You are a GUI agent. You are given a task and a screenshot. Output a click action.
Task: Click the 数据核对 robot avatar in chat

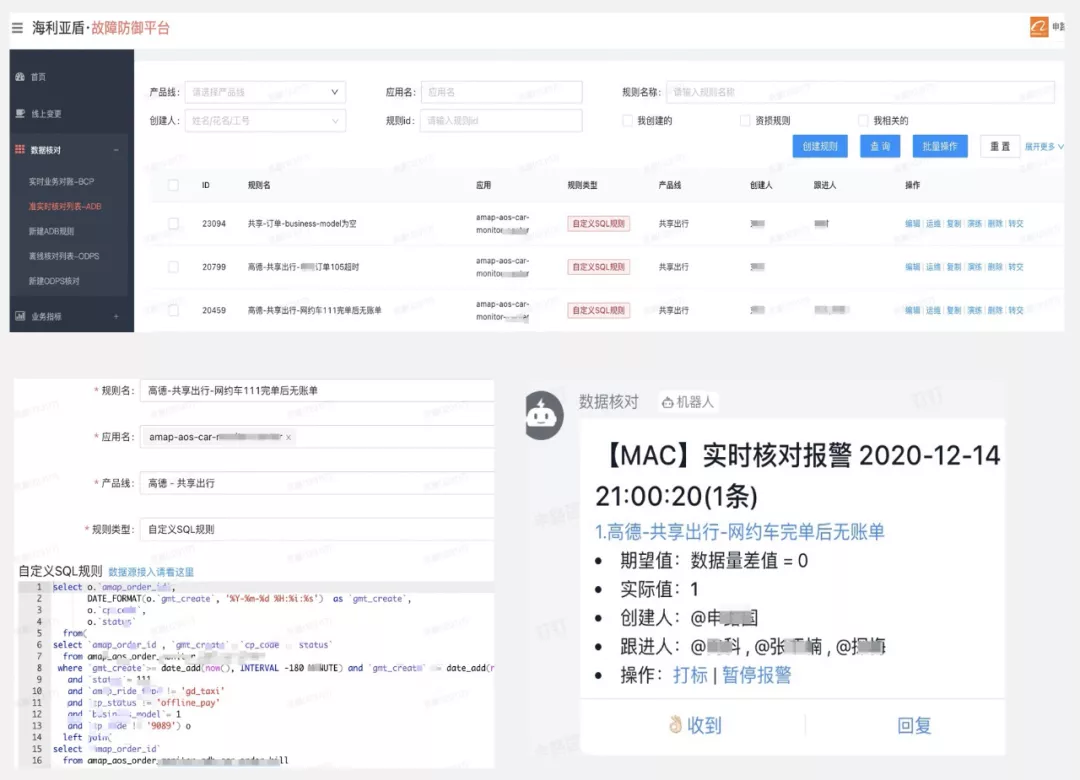(544, 415)
